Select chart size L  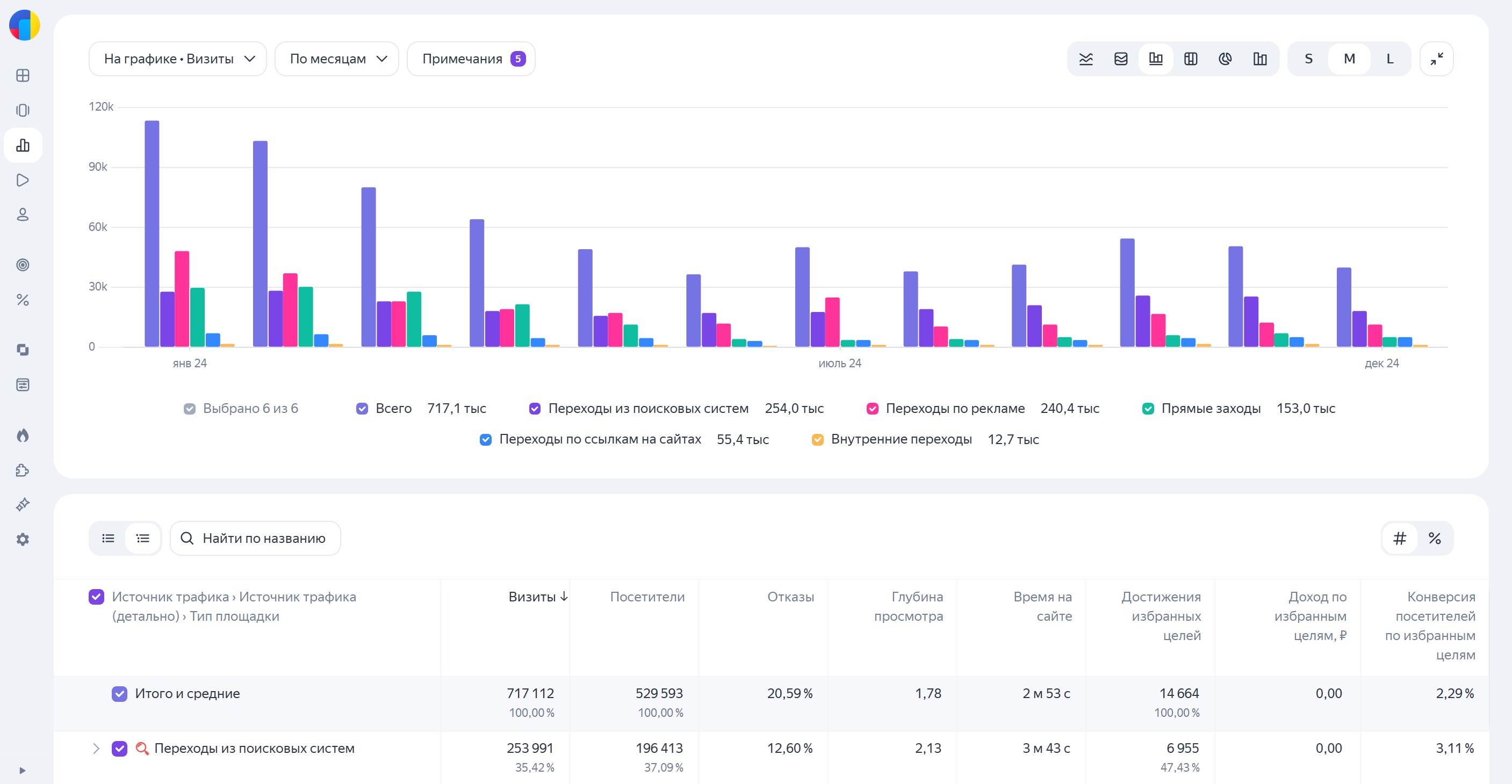point(1389,59)
